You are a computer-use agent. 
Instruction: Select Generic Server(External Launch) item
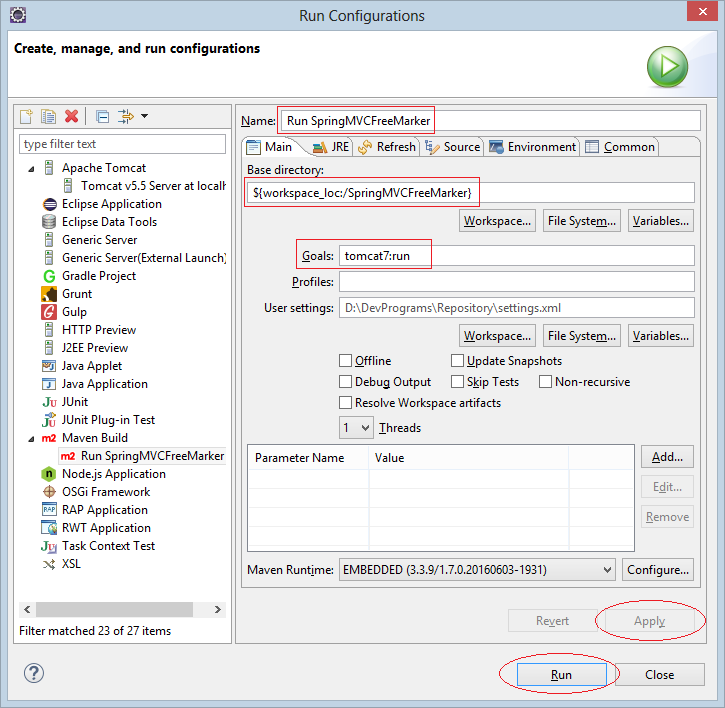[144, 258]
